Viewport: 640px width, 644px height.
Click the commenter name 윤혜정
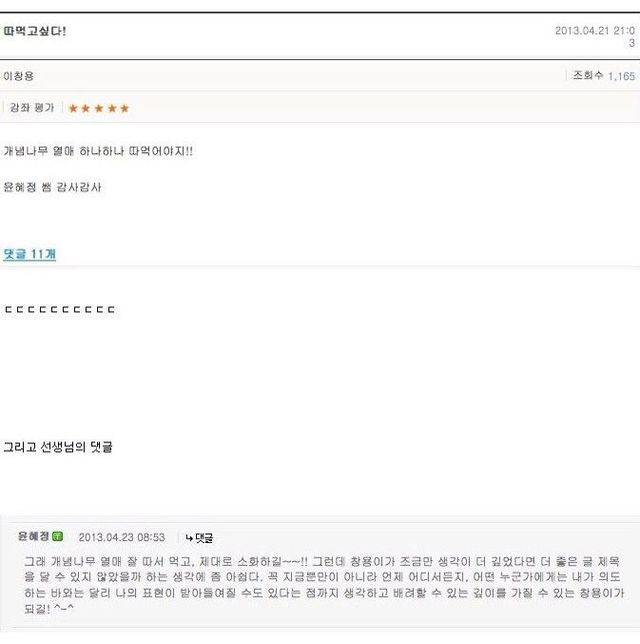[34, 537]
